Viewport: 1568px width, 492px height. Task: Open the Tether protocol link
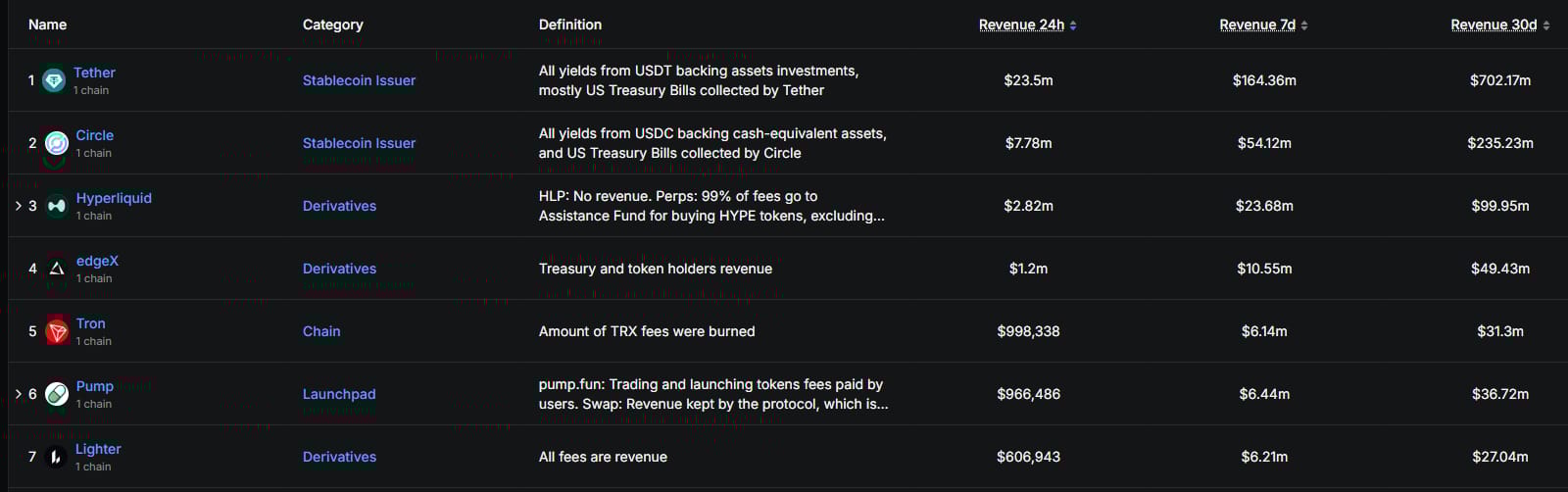[x=94, y=73]
